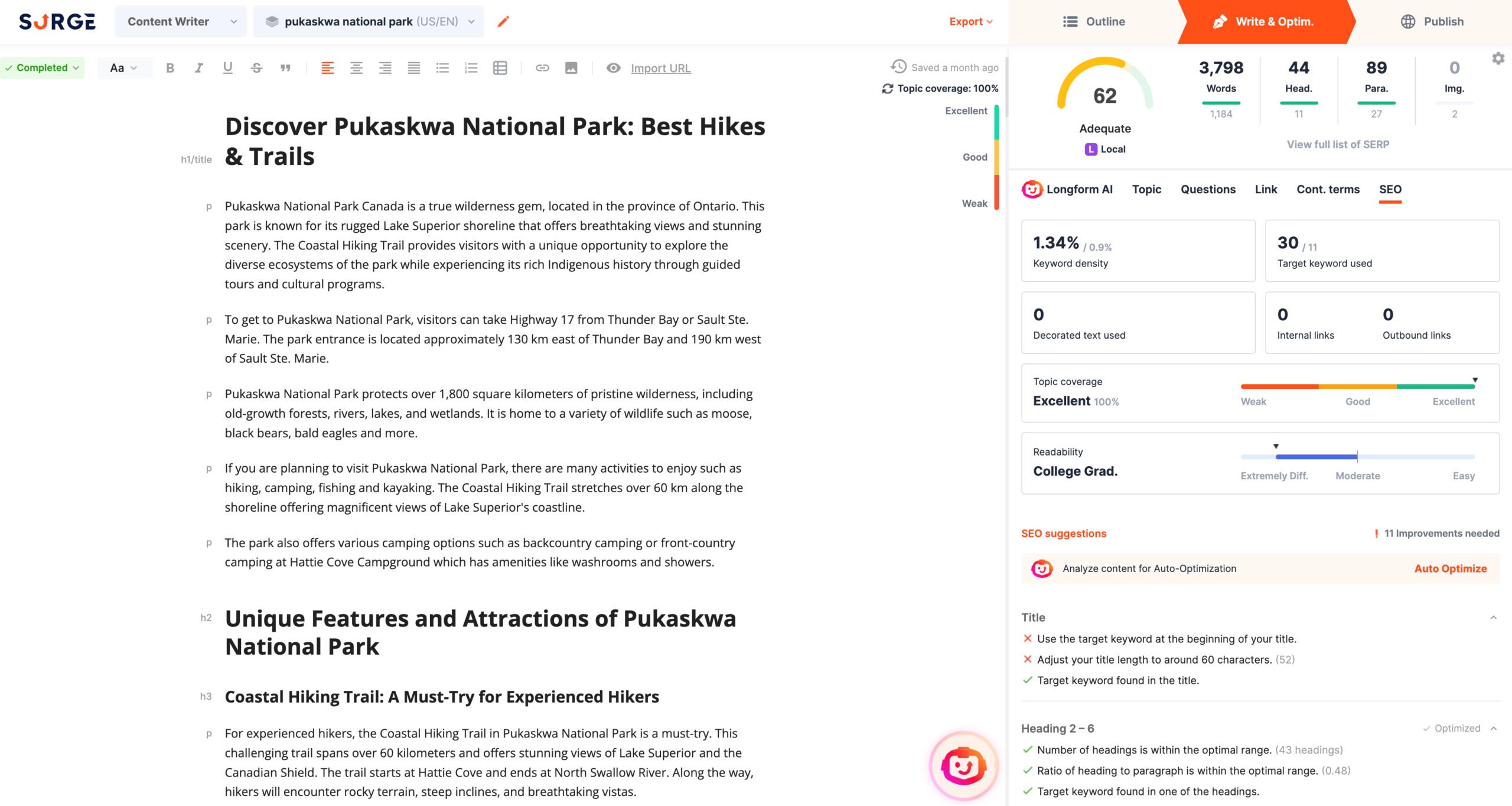Open the Outline step tab
Viewport: 1512px width, 806px height.
point(1094,22)
